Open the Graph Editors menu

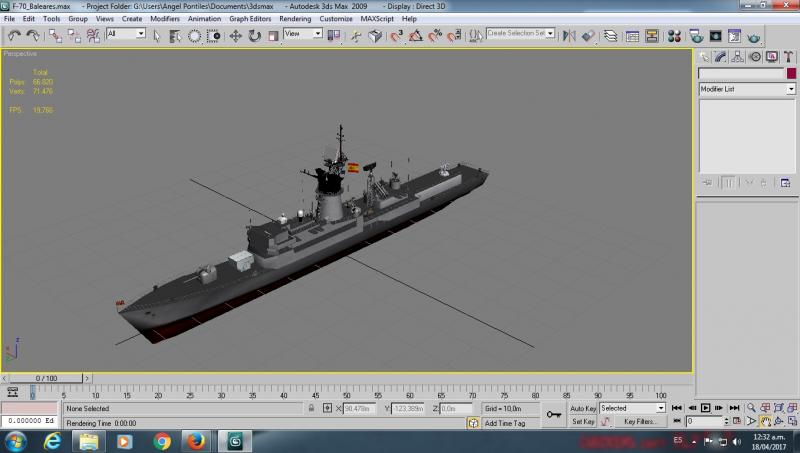250,18
